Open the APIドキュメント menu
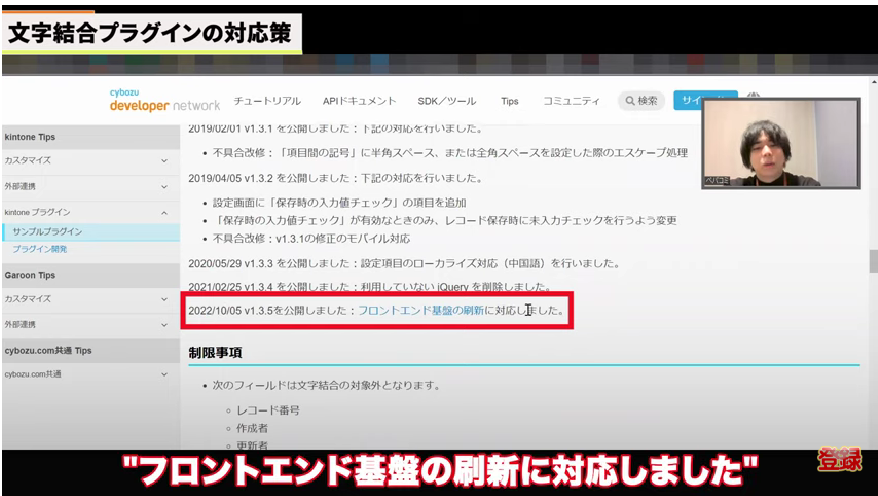 click(x=359, y=101)
